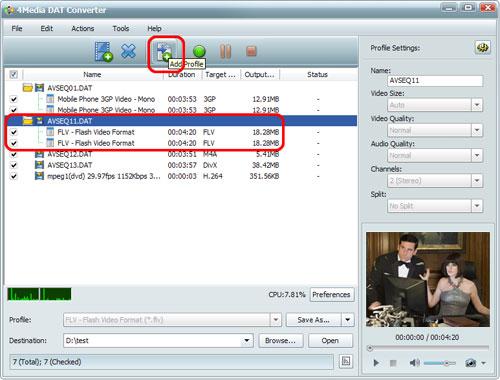Expand the Destination path dropdown
Image resolution: width=500 pixels, height=380 pixels.
[247, 341]
